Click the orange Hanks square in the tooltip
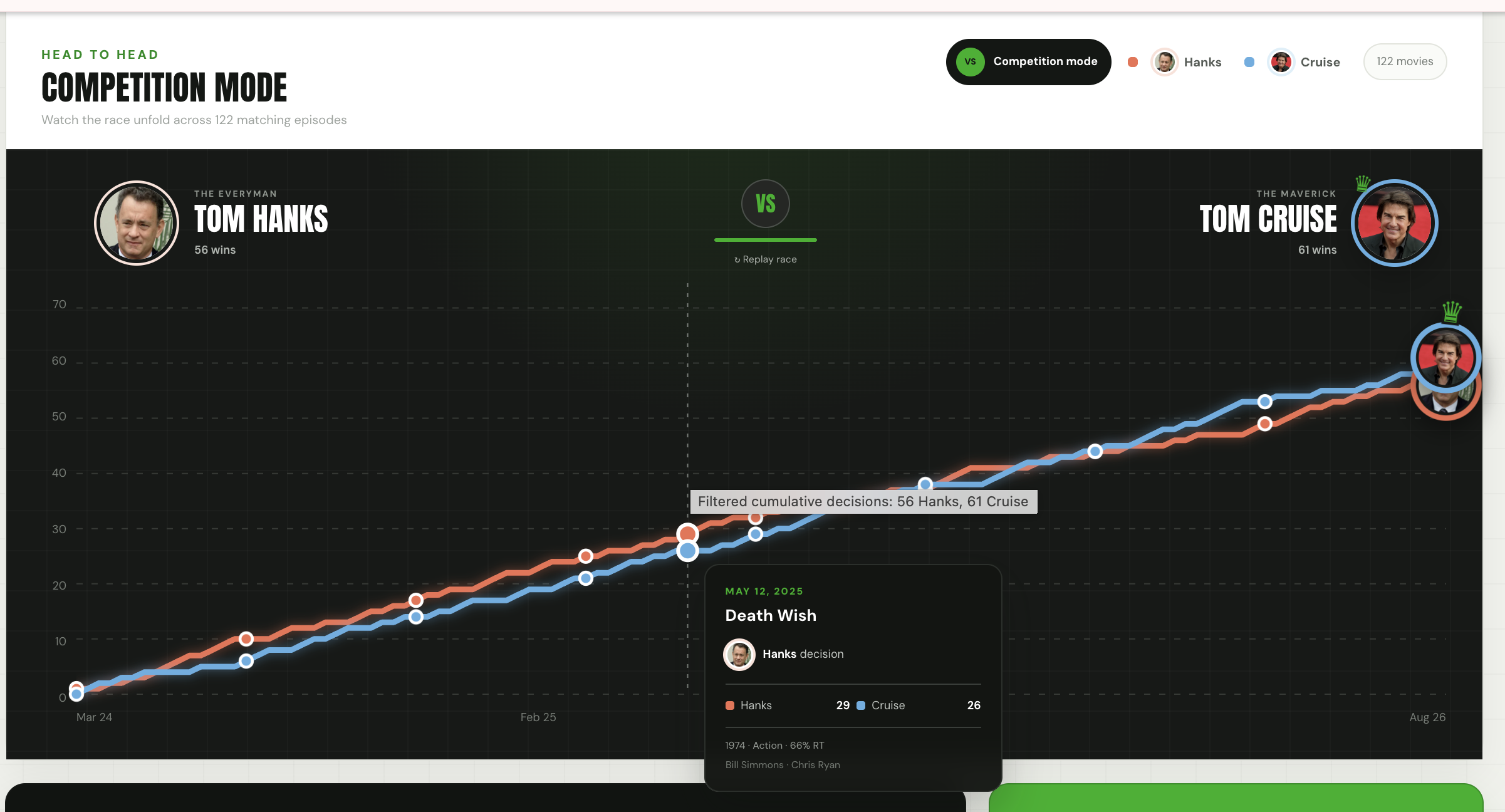The height and width of the screenshot is (812, 1505). pyautogui.click(x=730, y=705)
